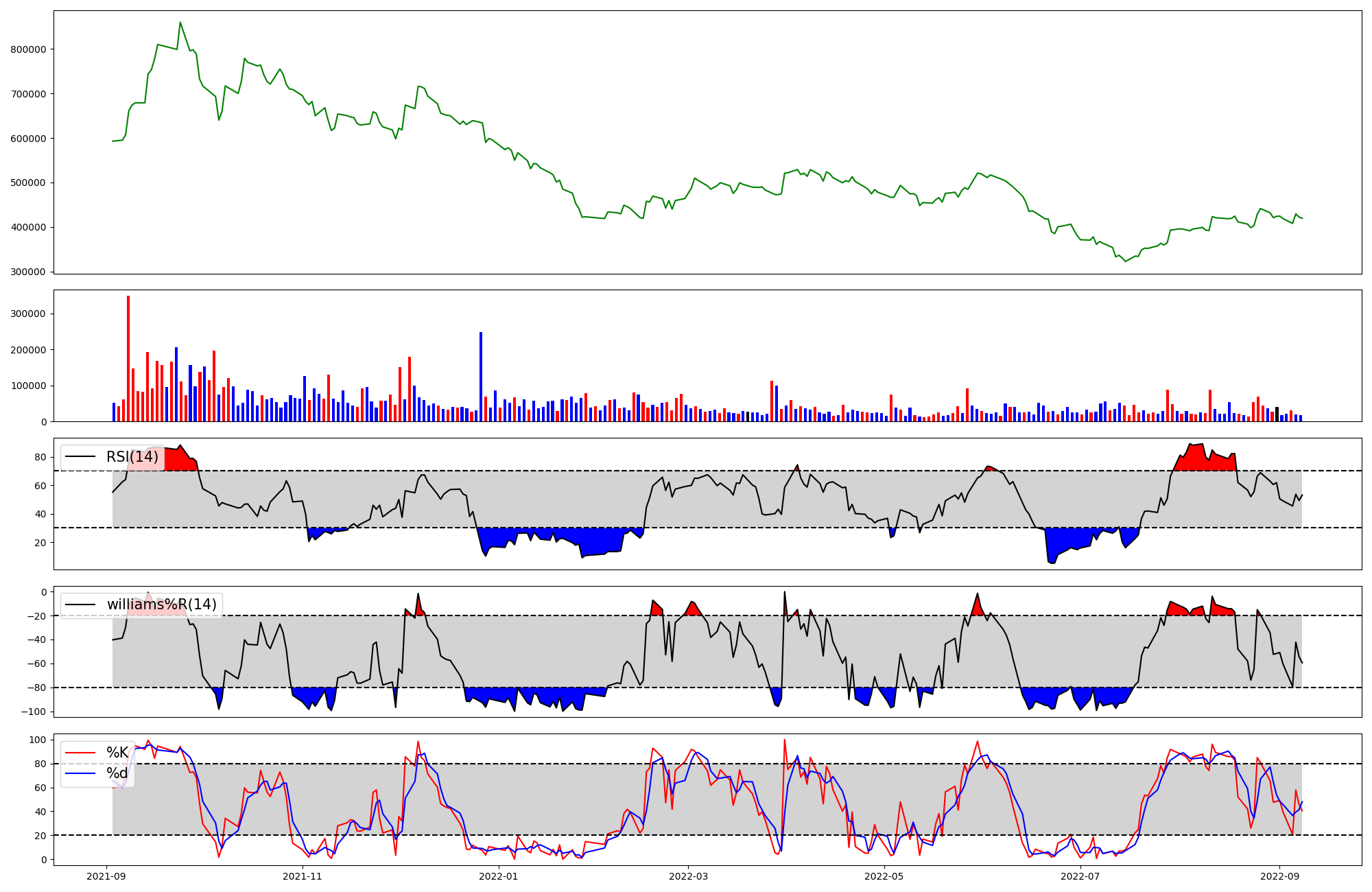Click the RSI(14) legend label
1372x892 pixels.
[132, 457]
